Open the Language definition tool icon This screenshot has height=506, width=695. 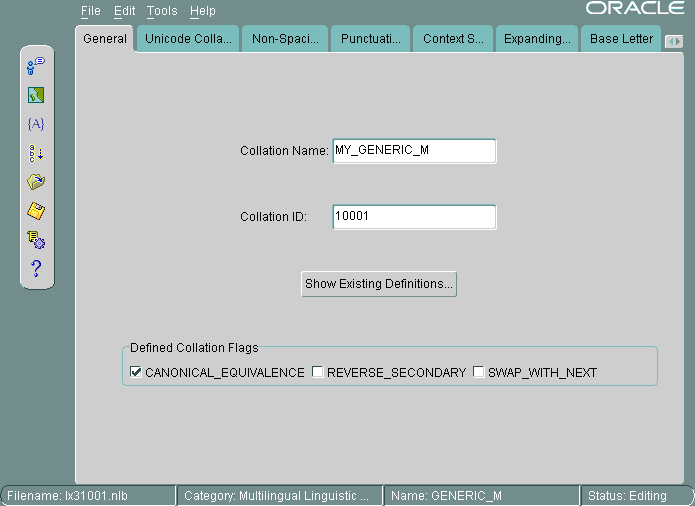36,66
